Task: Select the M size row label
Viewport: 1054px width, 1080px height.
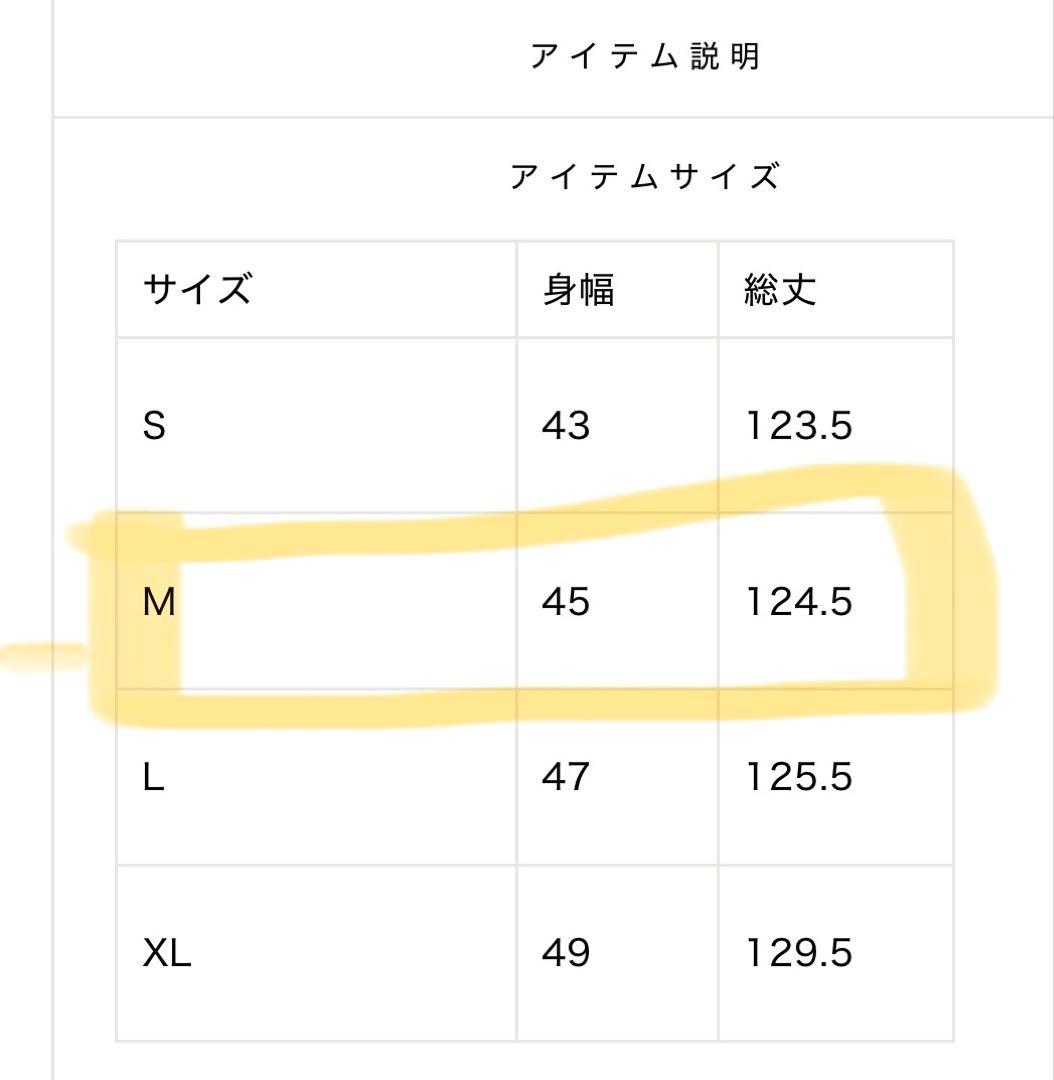Action: click(158, 602)
